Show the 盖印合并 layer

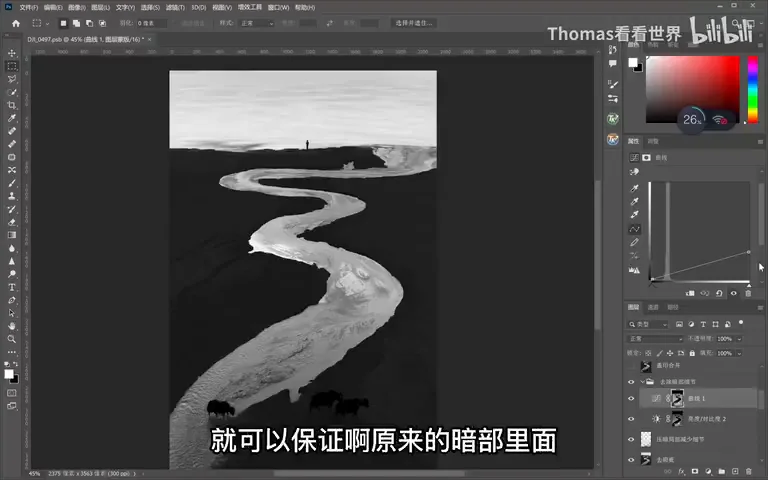coord(631,365)
